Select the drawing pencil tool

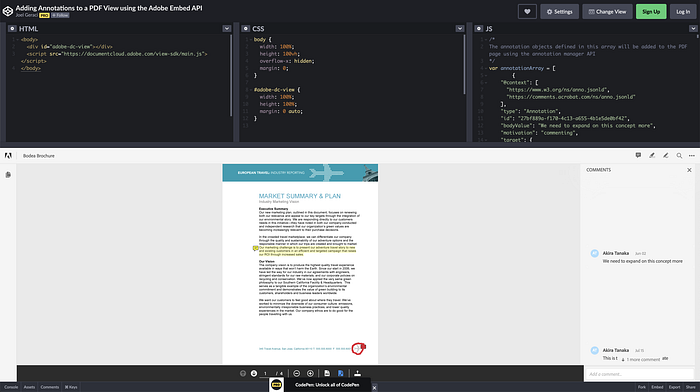click(666, 155)
